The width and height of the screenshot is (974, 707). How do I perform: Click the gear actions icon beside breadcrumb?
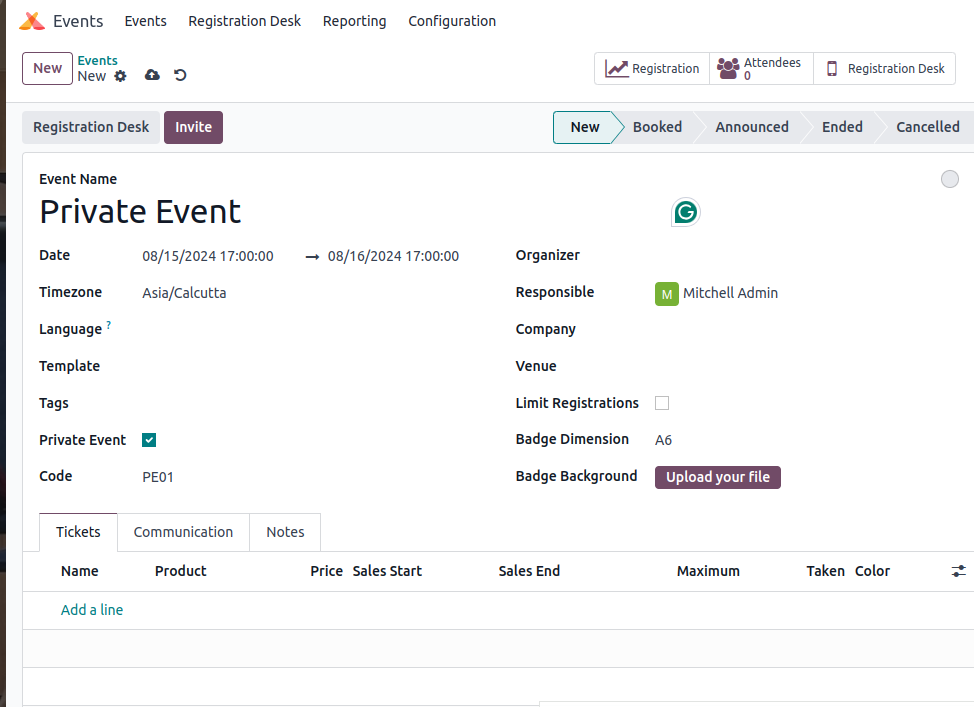pyautogui.click(x=120, y=76)
